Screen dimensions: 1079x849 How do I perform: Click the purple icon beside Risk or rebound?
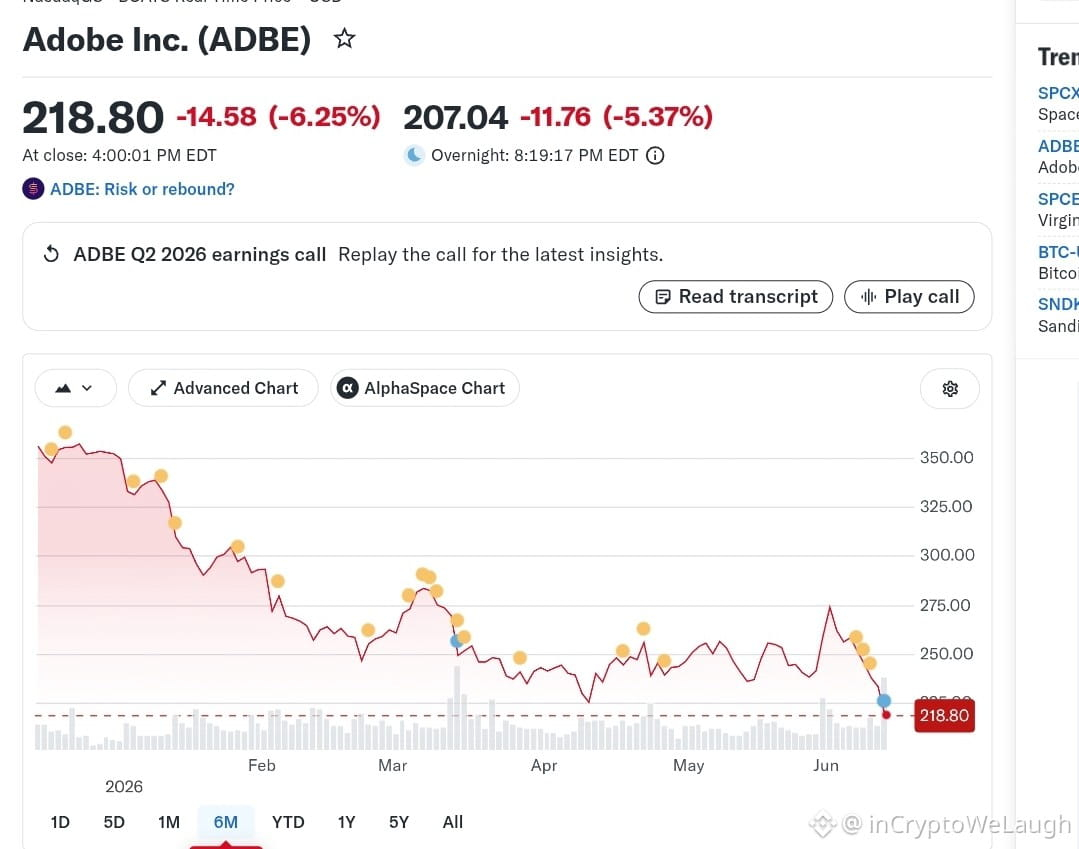pyautogui.click(x=33, y=189)
